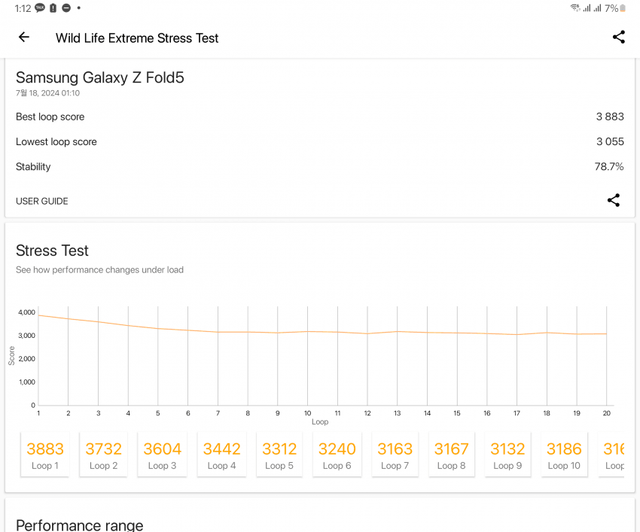Tap the Stability percentage row

tap(320, 167)
